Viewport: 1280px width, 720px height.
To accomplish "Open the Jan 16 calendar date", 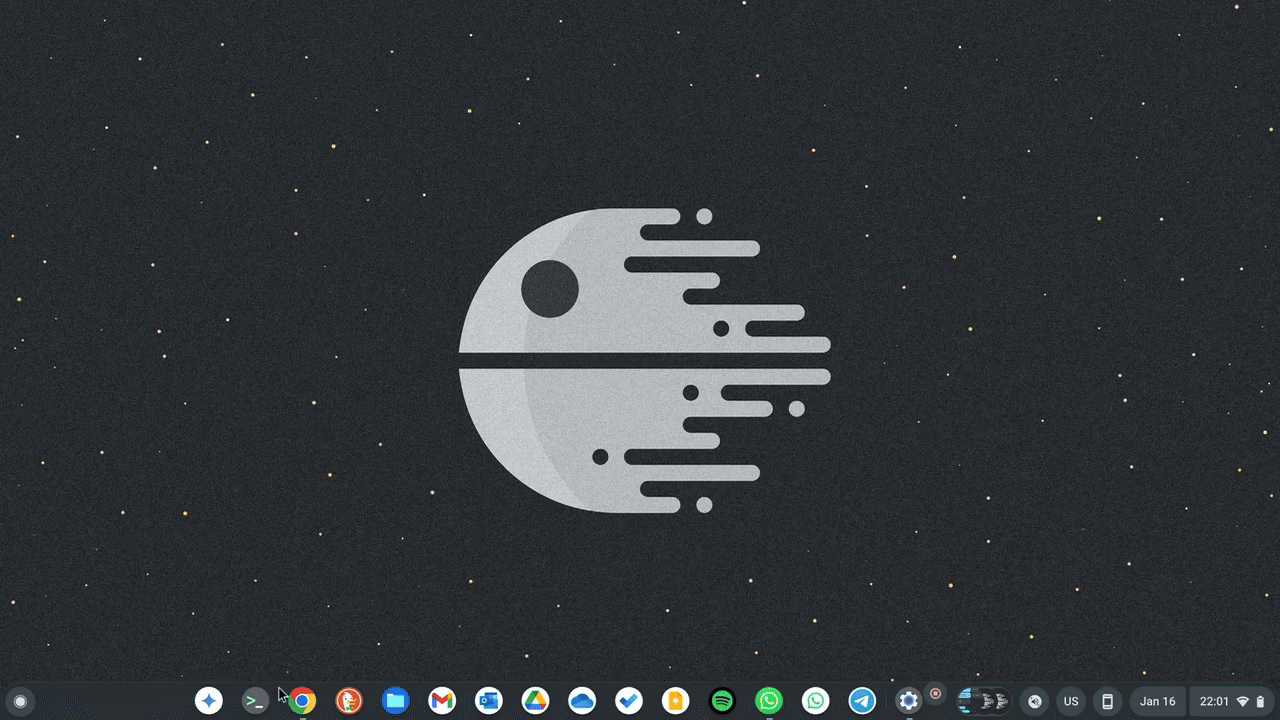I will tap(1158, 701).
